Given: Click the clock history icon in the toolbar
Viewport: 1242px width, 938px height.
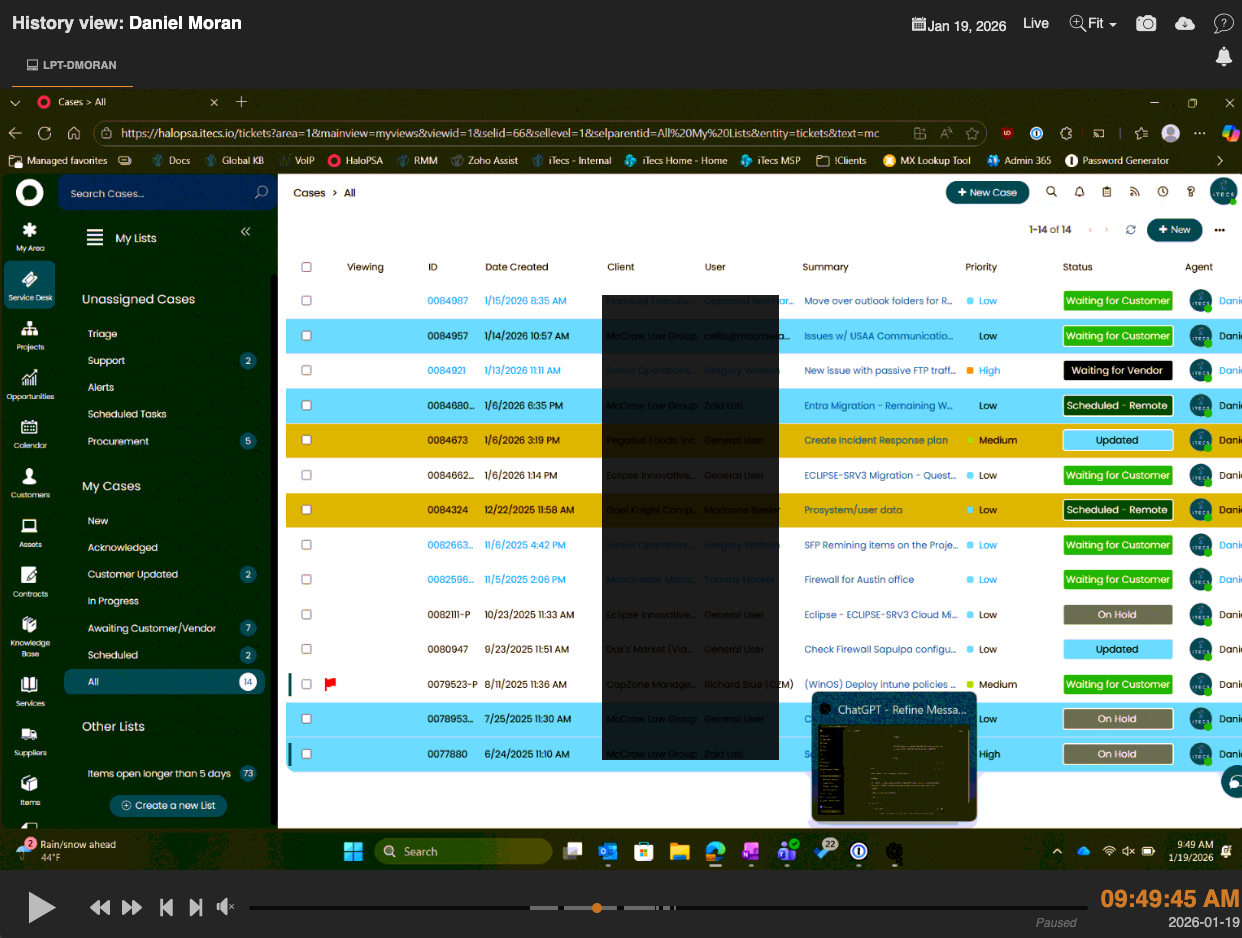Looking at the screenshot, I should (x=1160, y=192).
